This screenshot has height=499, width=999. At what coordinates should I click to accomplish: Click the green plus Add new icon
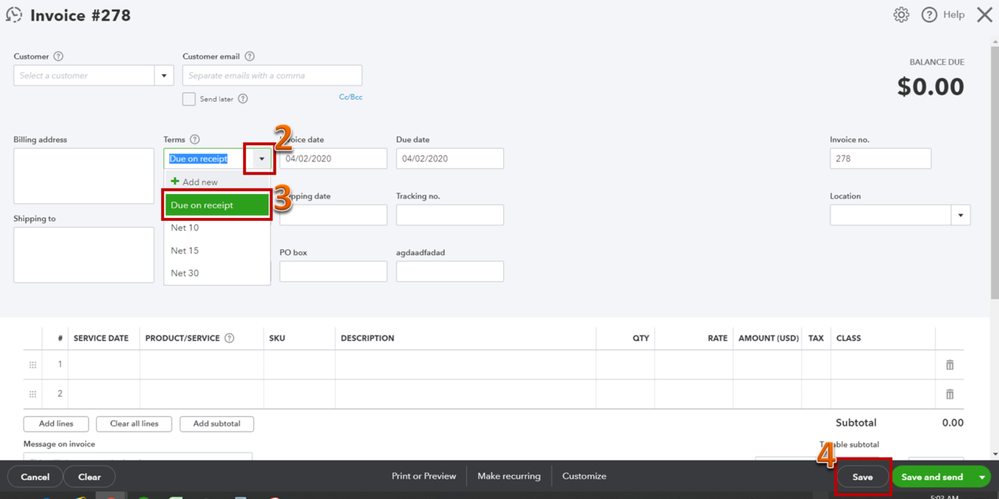(175, 182)
